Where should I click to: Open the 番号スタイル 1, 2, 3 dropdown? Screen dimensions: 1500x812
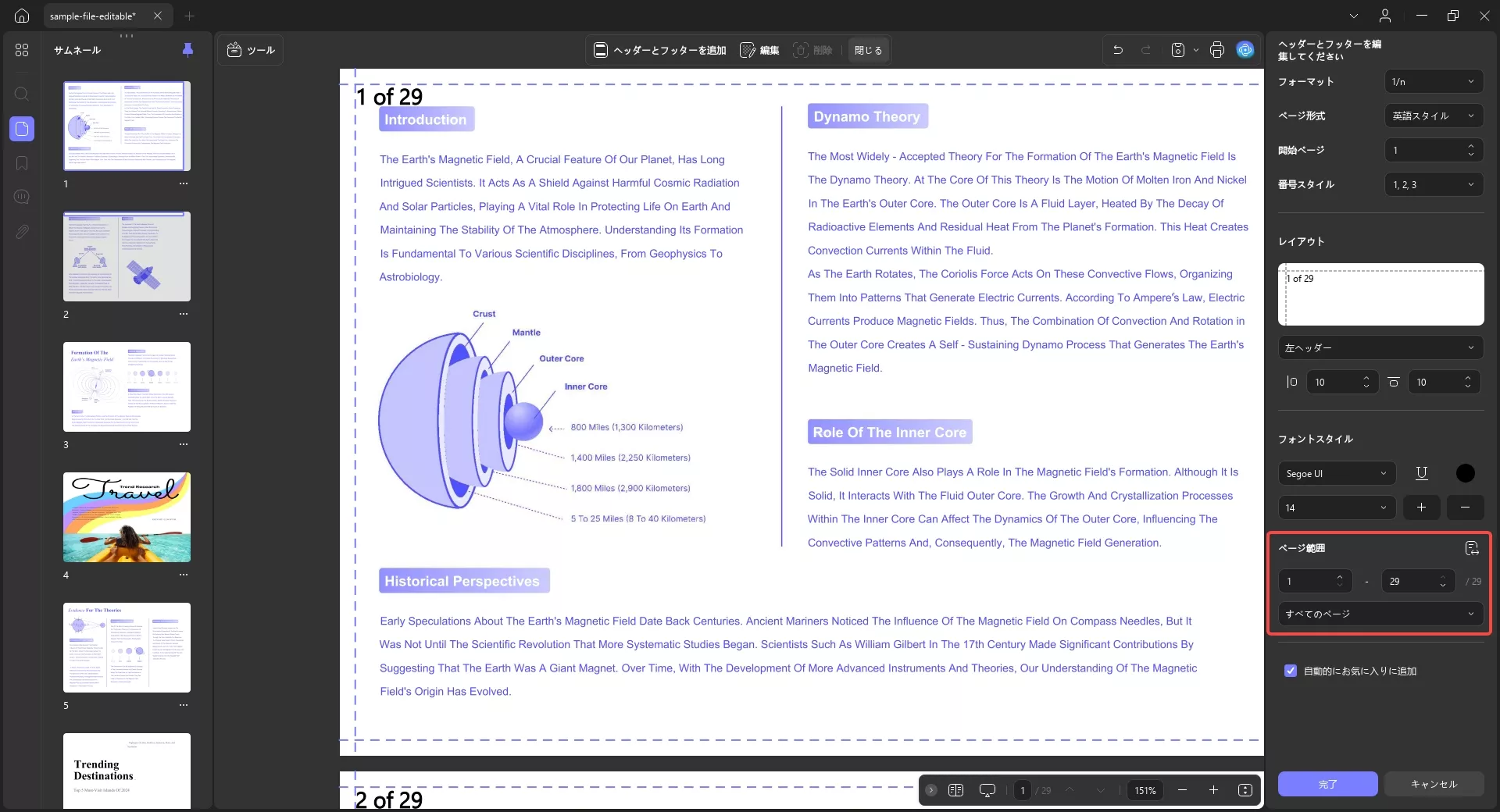pyautogui.click(x=1434, y=184)
